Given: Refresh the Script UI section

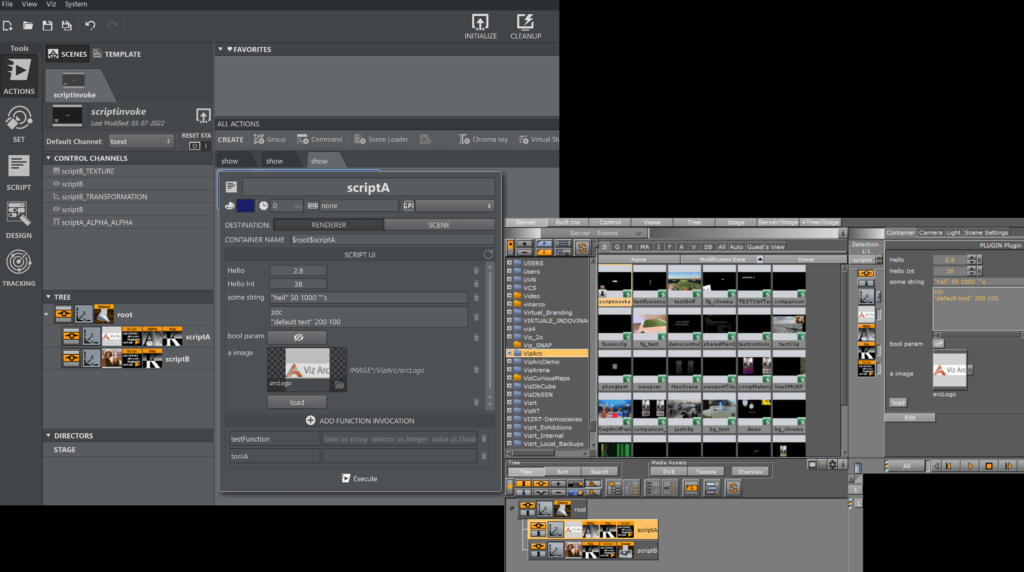Looking at the screenshot, I should pyautogui.click(x=488, y=254).
